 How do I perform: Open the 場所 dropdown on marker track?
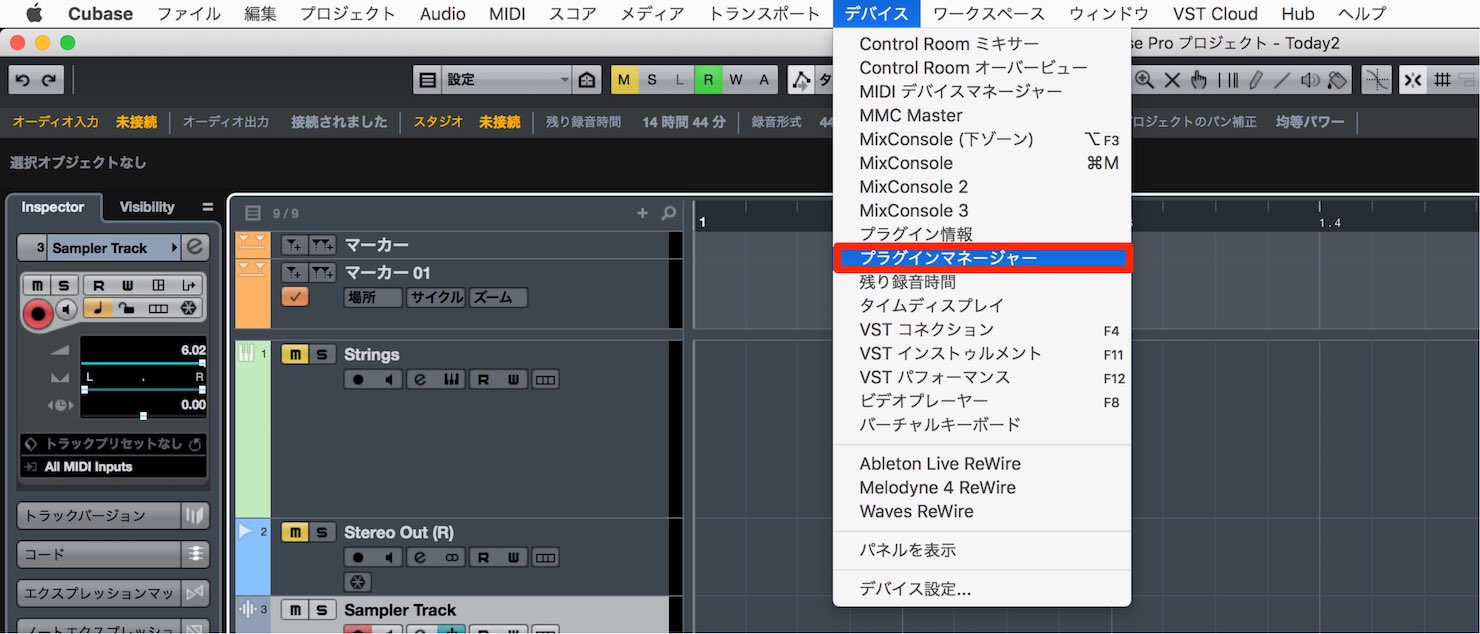pyautogui.click(x=373, y=297)
